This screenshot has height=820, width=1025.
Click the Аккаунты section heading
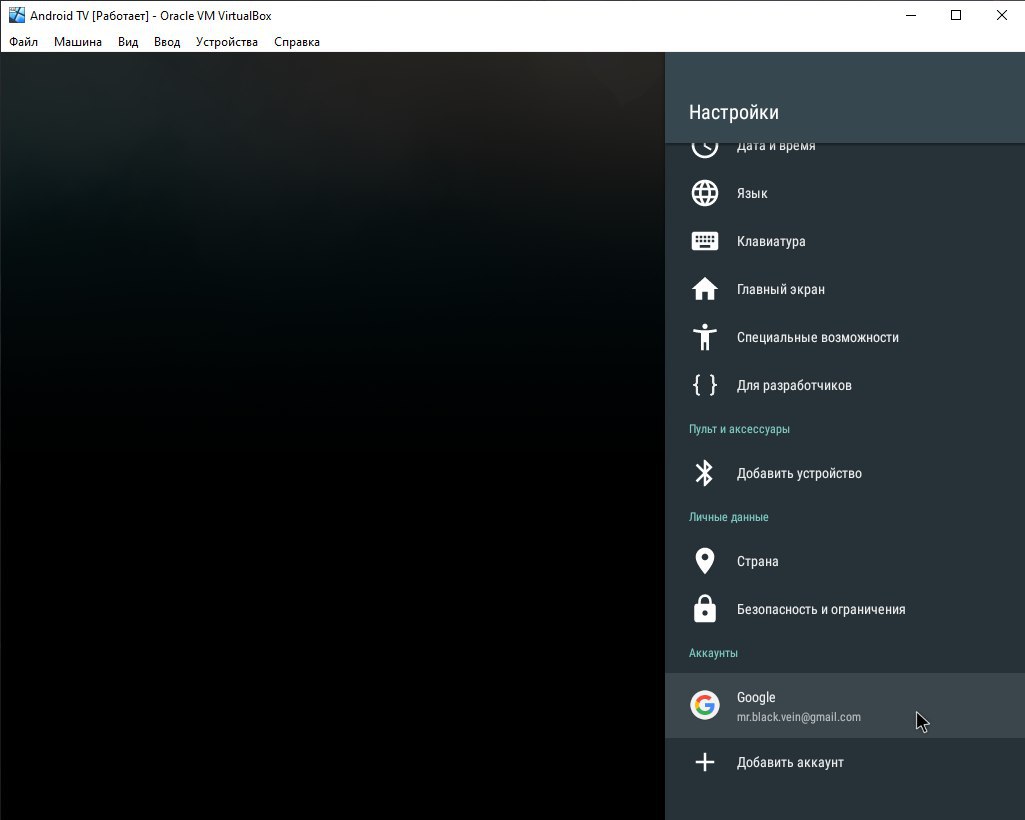(x=713, y=653)
